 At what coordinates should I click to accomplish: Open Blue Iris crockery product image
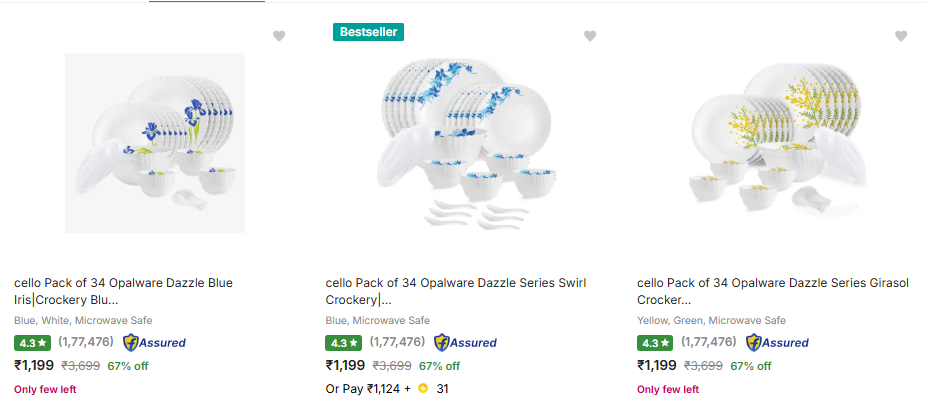coord(155,143)
